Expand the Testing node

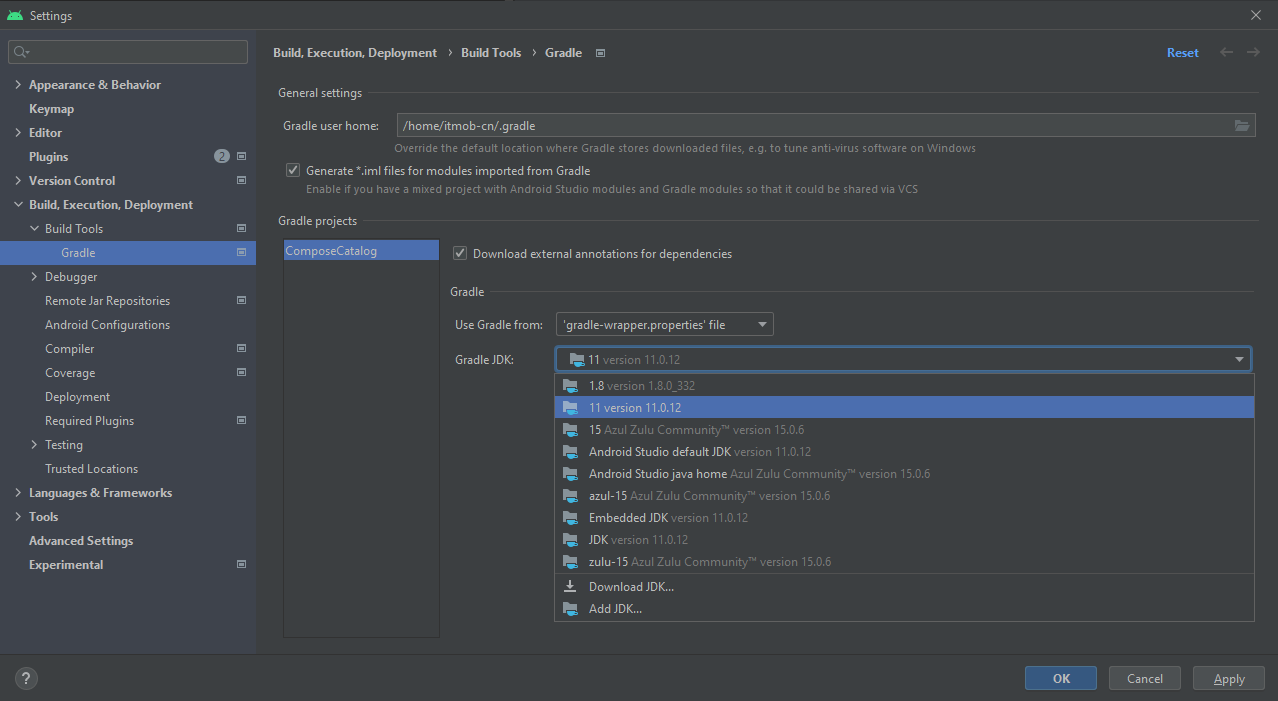[x=34, y=445]
